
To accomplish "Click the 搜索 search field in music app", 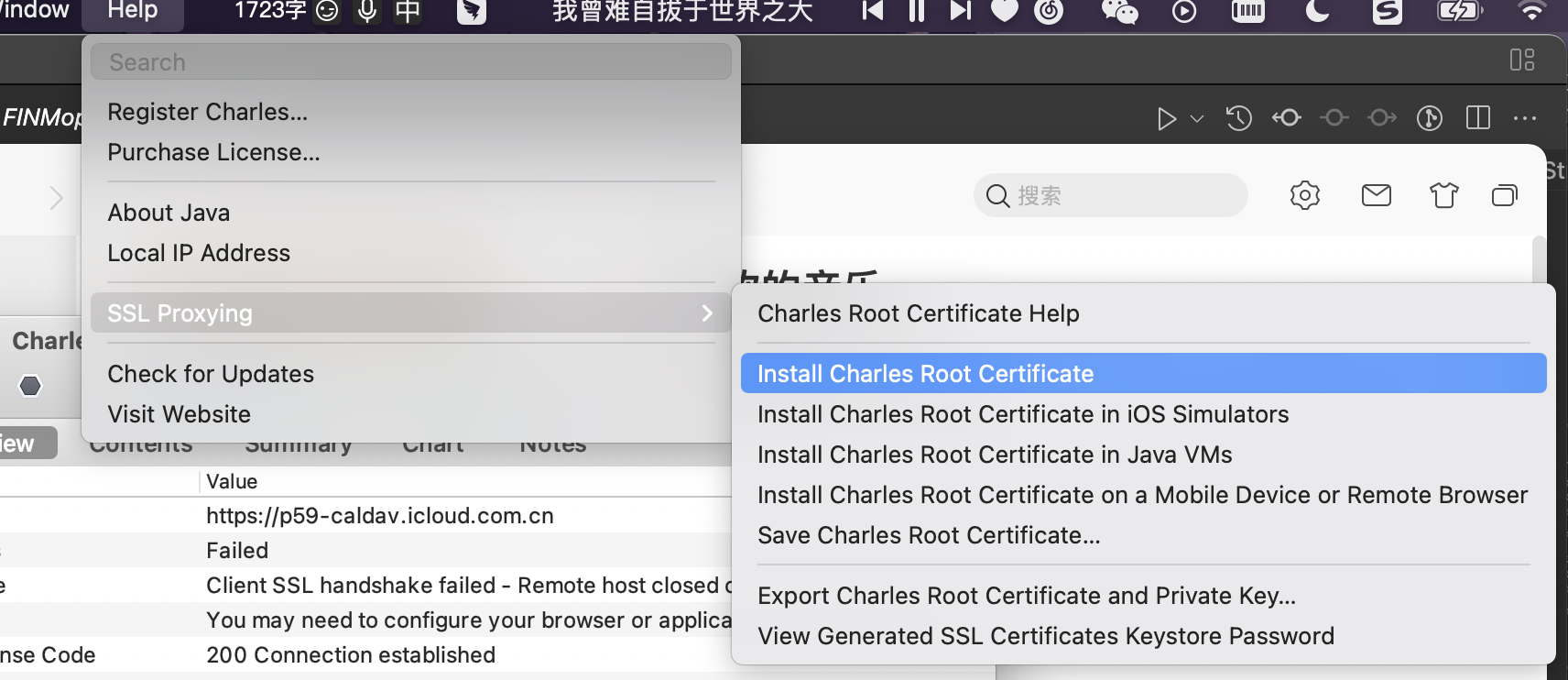I will coord(1111,195).
